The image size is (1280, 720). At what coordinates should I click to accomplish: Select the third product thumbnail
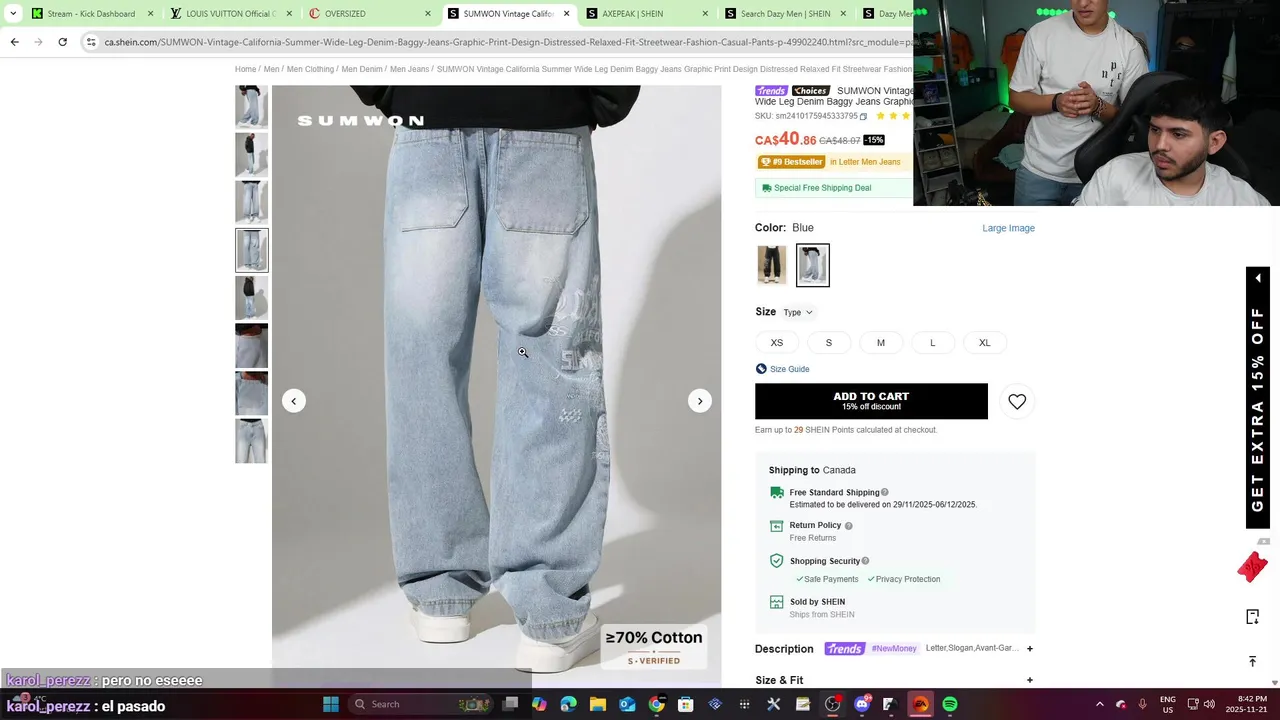pyautogui.click(x=251, y=202)
